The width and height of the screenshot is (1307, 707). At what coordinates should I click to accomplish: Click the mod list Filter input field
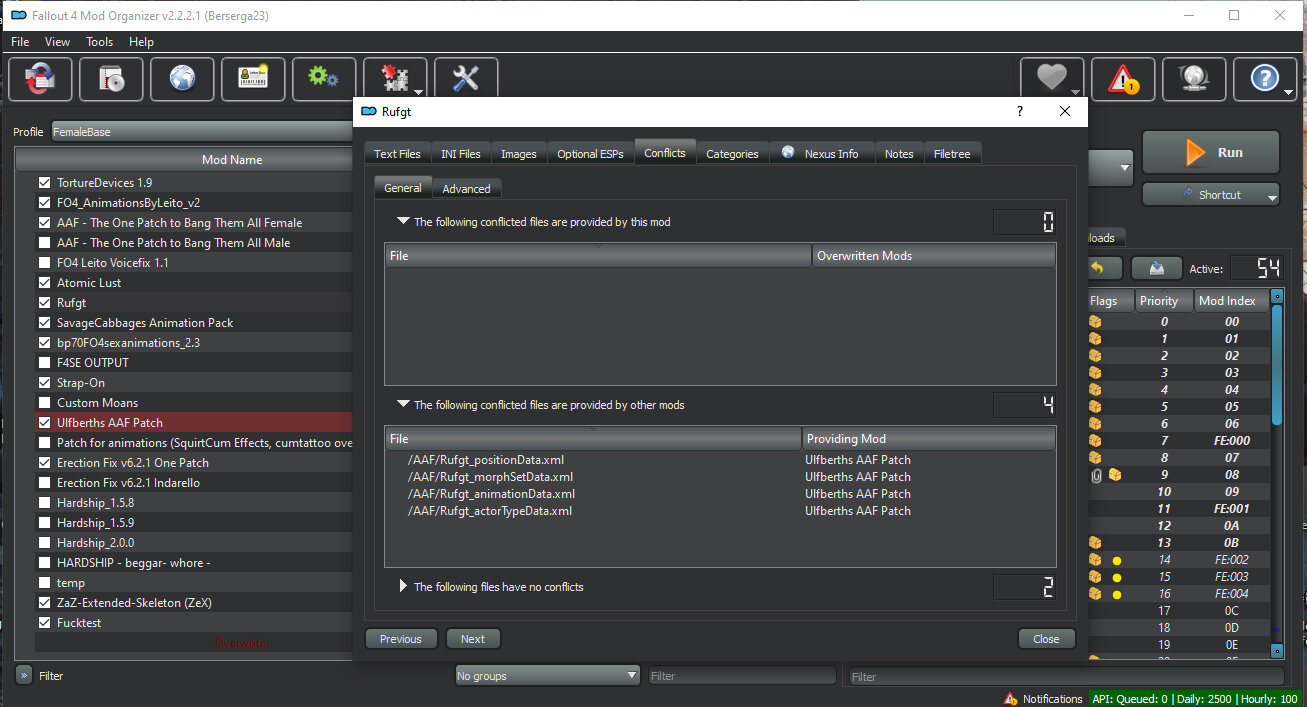742,676
